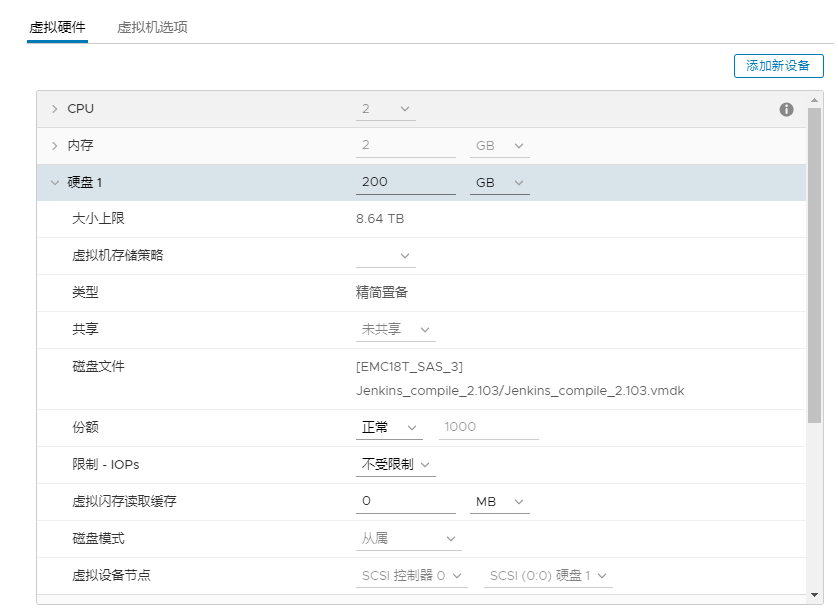Click the scrollbar down arrow
Image resolution: width=838 pixels, height=614 pixels.
coord(814,595)
